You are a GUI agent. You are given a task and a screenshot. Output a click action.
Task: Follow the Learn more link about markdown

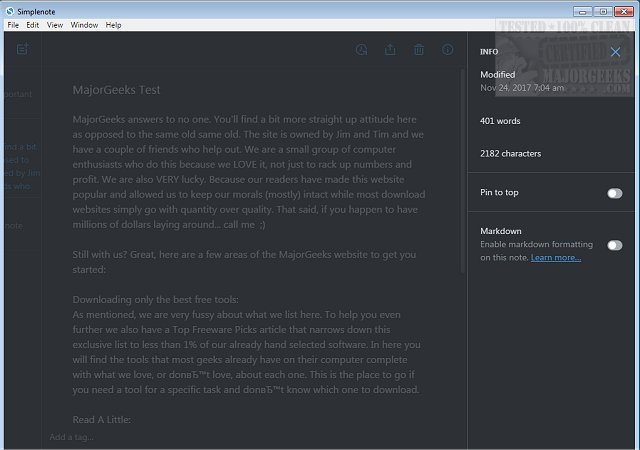point(556,258)
